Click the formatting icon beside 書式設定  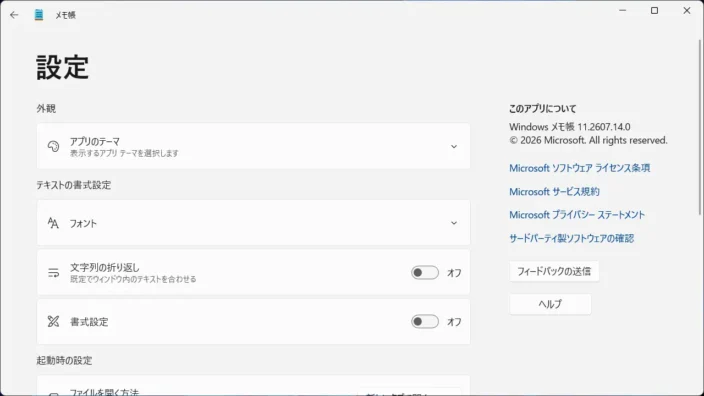point(53,321)
